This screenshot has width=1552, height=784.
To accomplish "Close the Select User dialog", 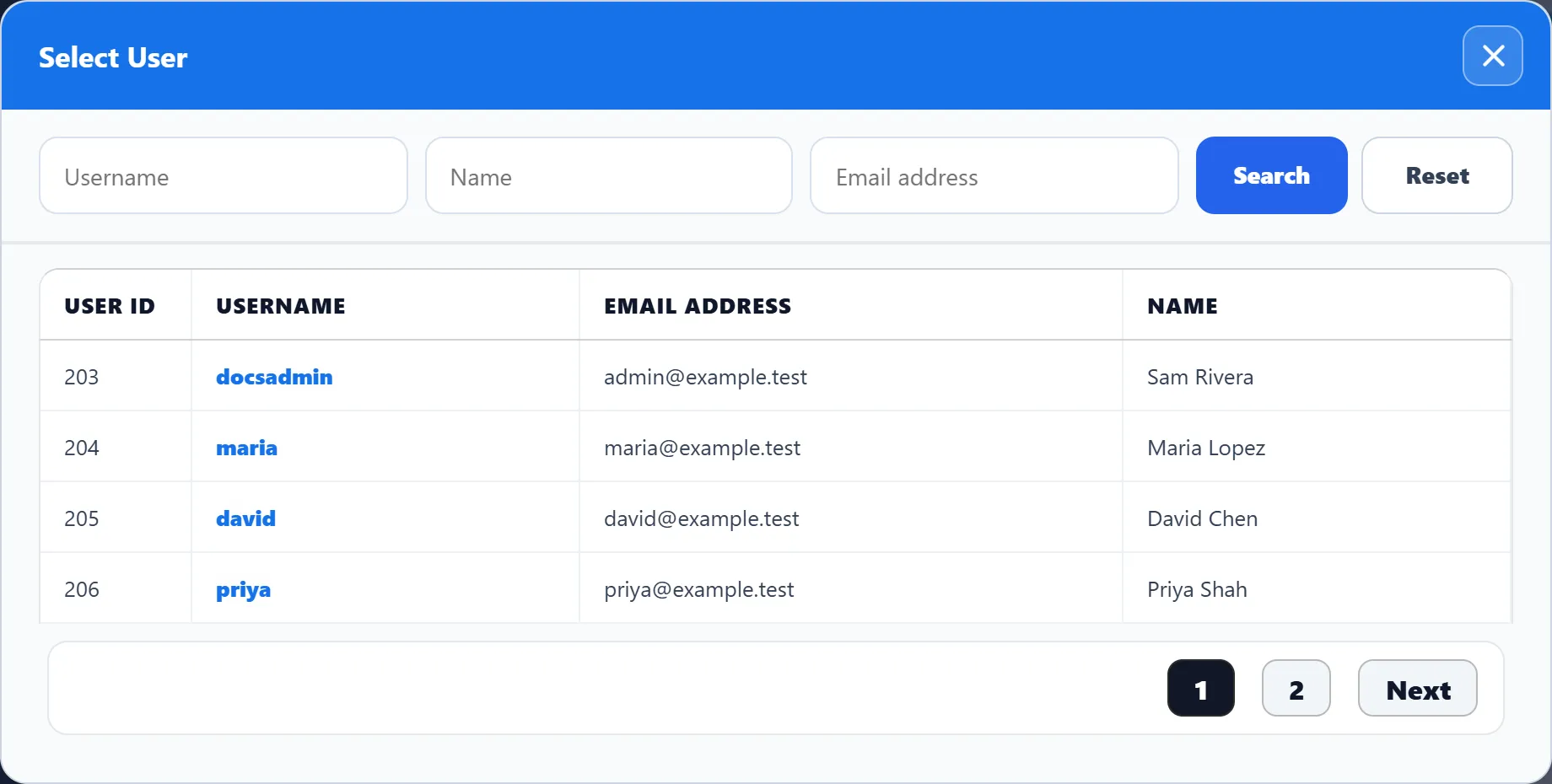I will [1492, 56].
